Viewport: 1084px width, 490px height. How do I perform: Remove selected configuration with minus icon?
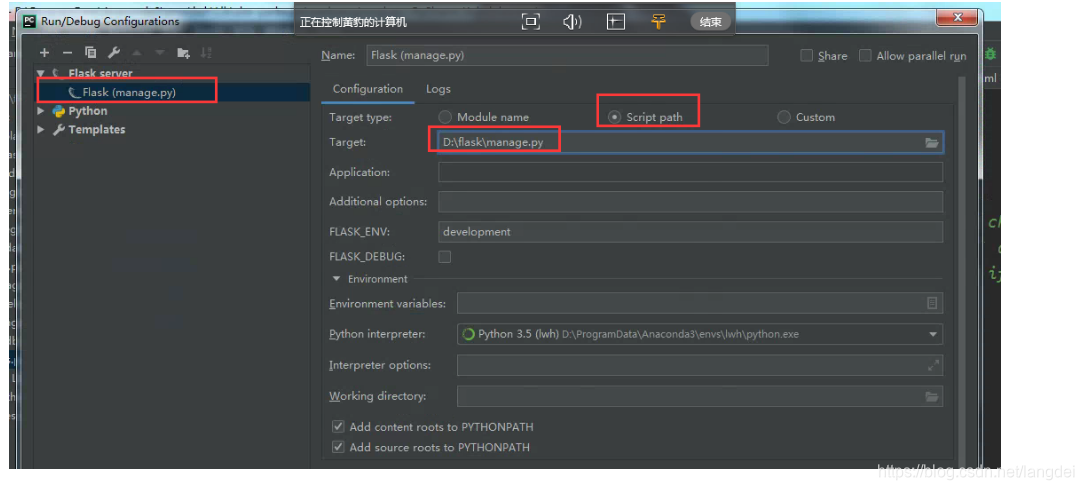coord(67,53)
